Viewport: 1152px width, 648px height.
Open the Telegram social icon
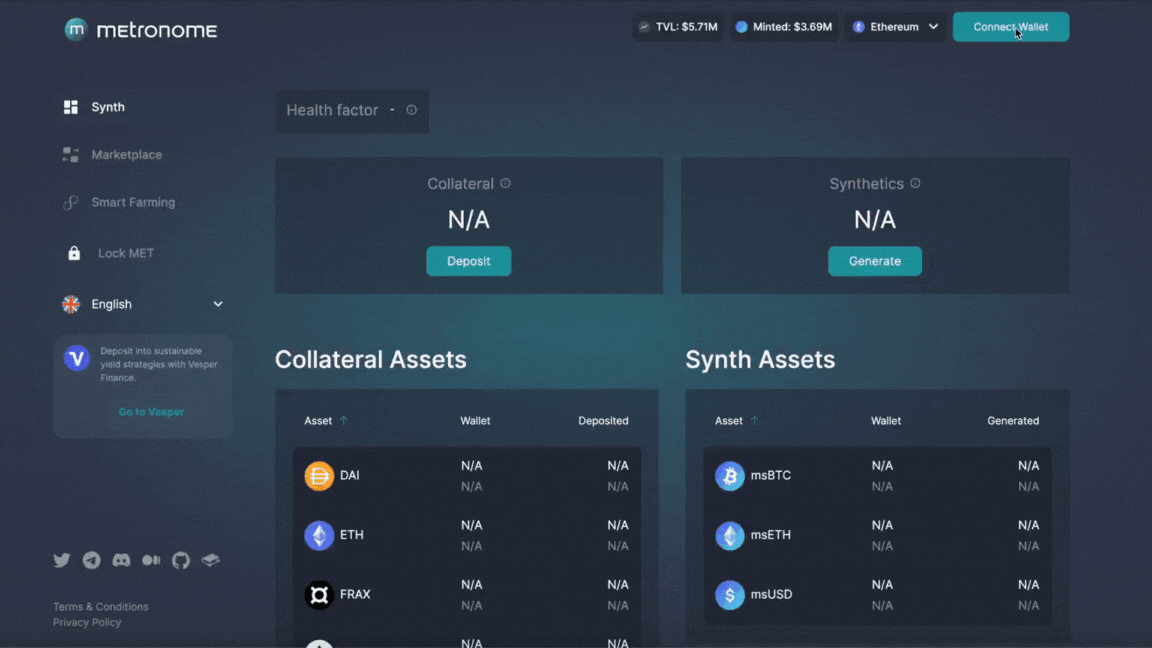point(92,561)
